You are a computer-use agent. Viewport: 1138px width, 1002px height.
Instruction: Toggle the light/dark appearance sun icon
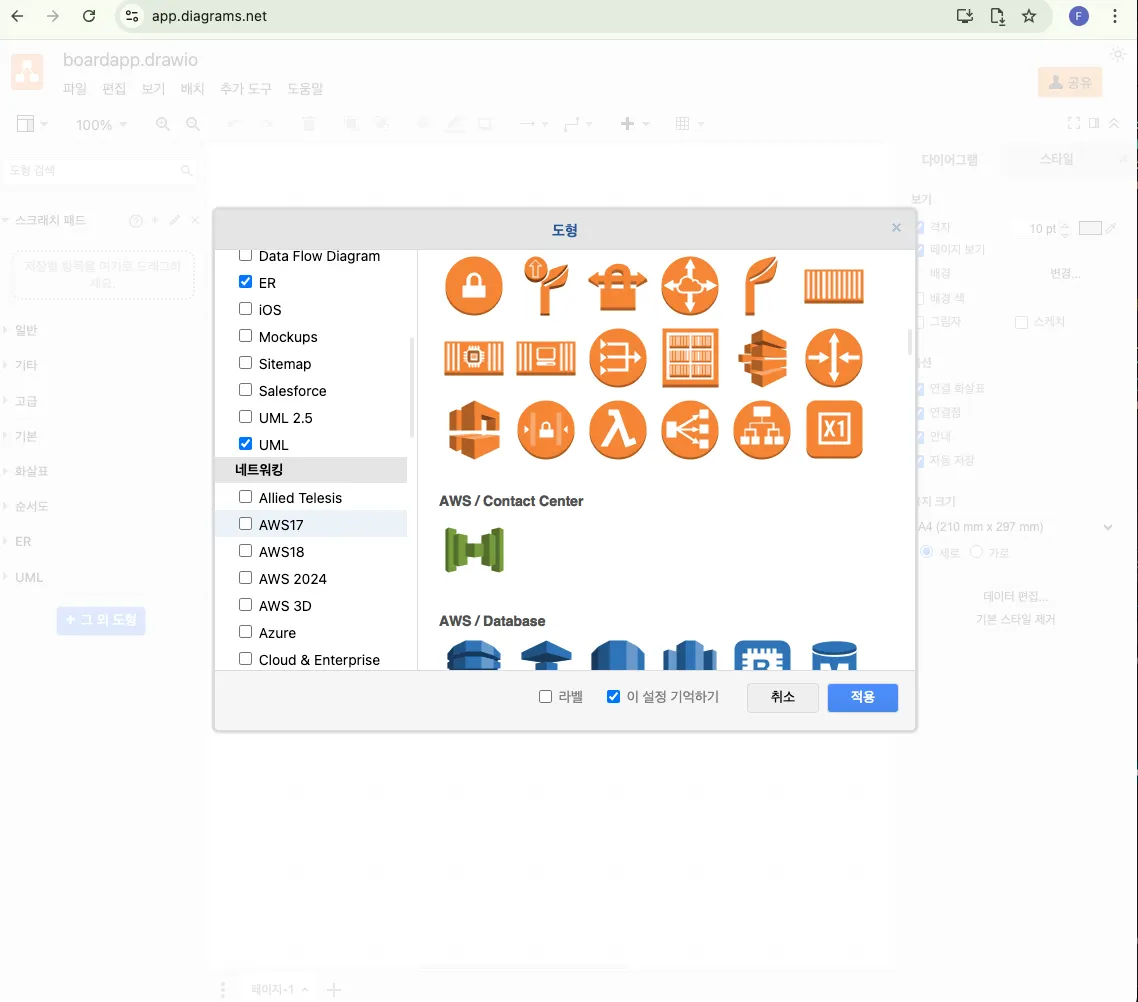coord(1118,55)
